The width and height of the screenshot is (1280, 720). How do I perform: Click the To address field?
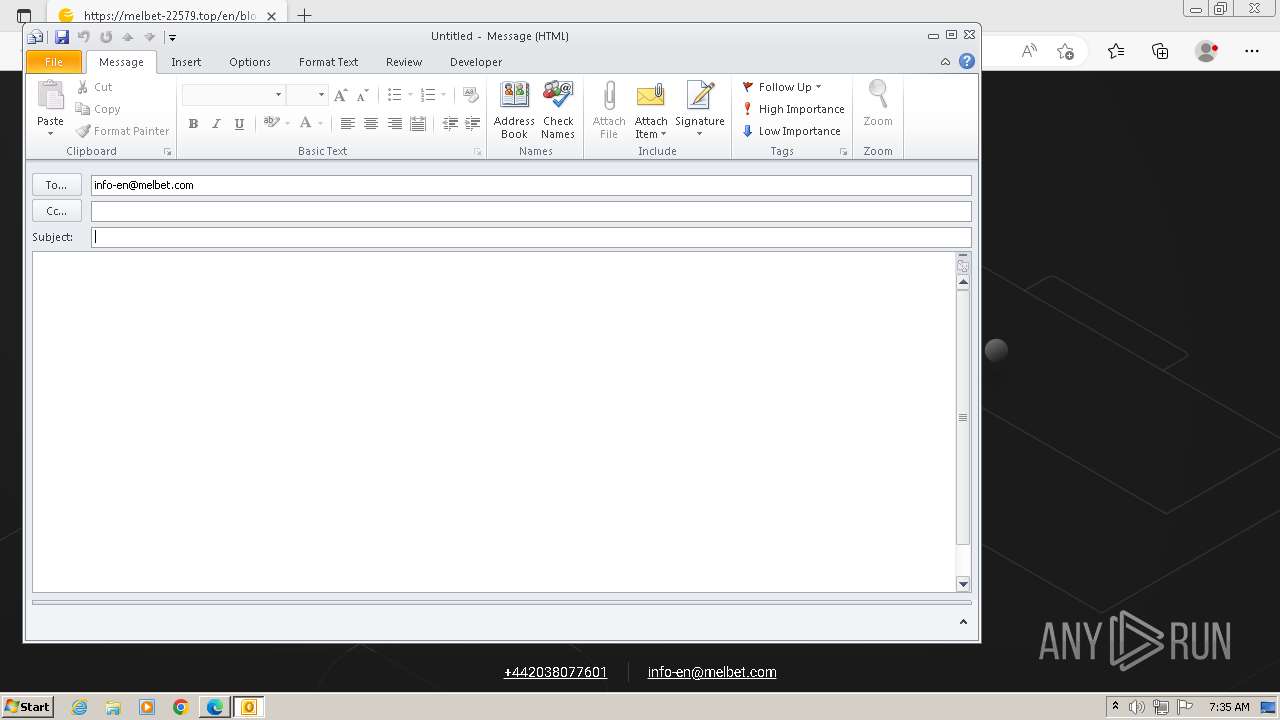point(531,185)
